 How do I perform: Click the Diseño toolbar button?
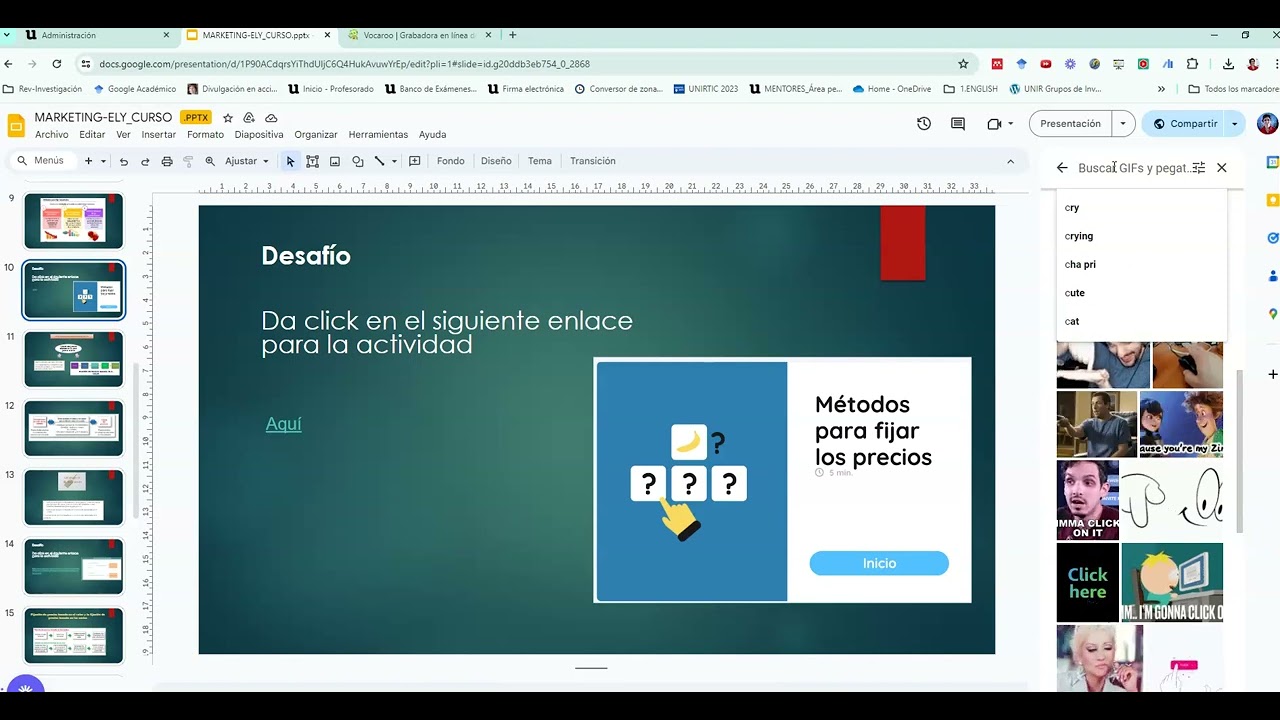pos(496,161)
